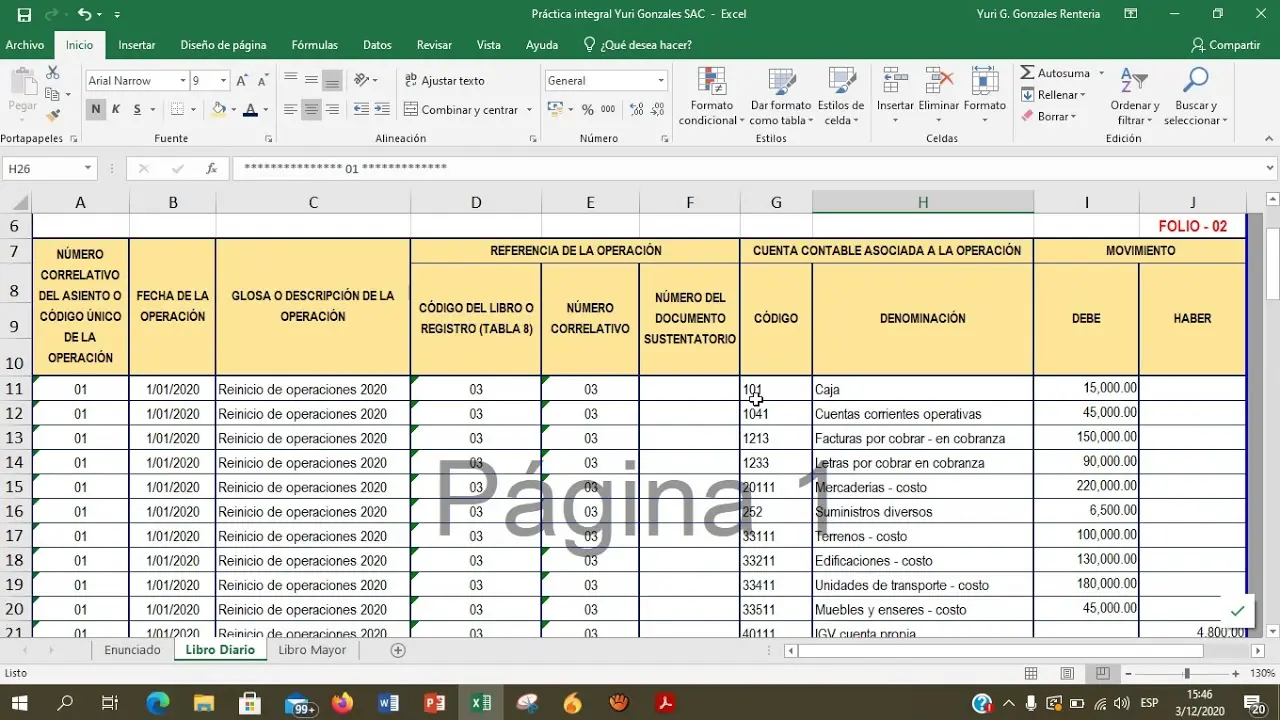Toggle italic (K) formatting
This screenshot has height=720, width=1280.
116,110
